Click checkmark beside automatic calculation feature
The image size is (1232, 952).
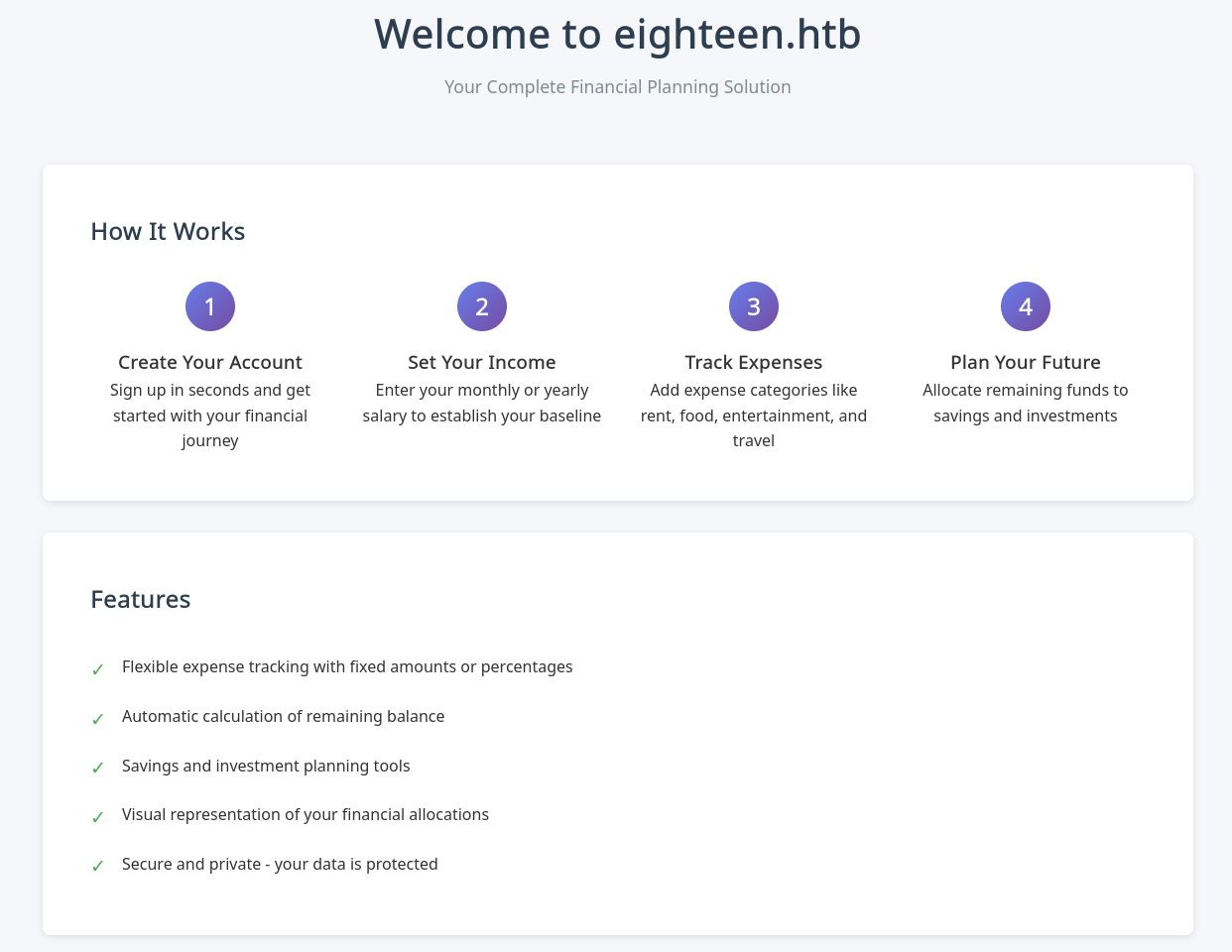click(x=98, y=719)
